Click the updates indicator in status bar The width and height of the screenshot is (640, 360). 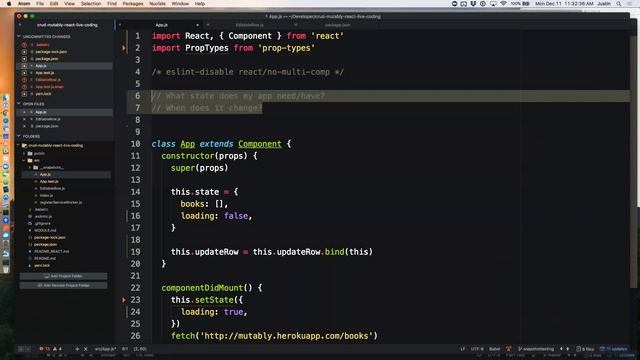613,349
